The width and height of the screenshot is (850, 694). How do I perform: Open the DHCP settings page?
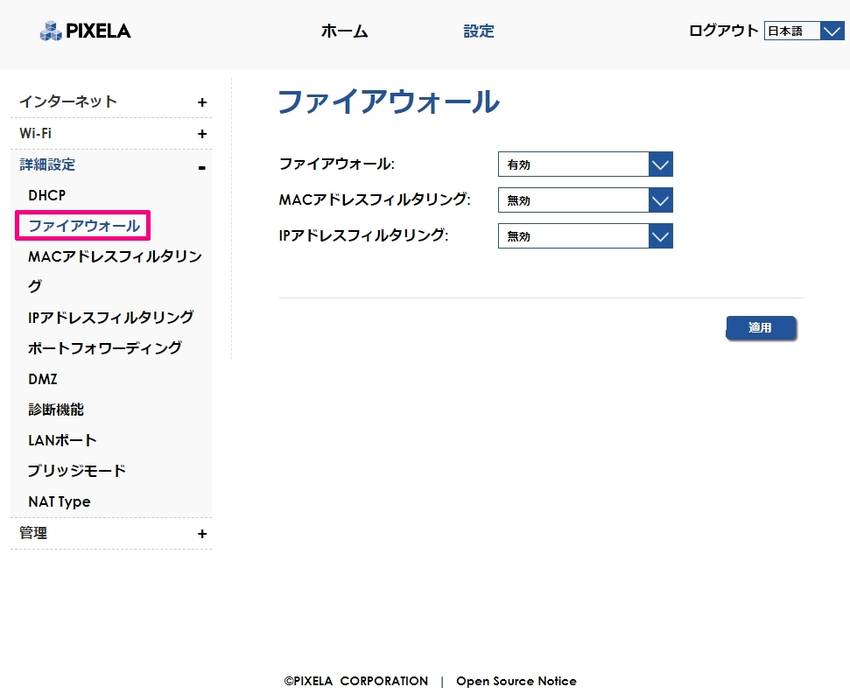(x=47, y=195)
